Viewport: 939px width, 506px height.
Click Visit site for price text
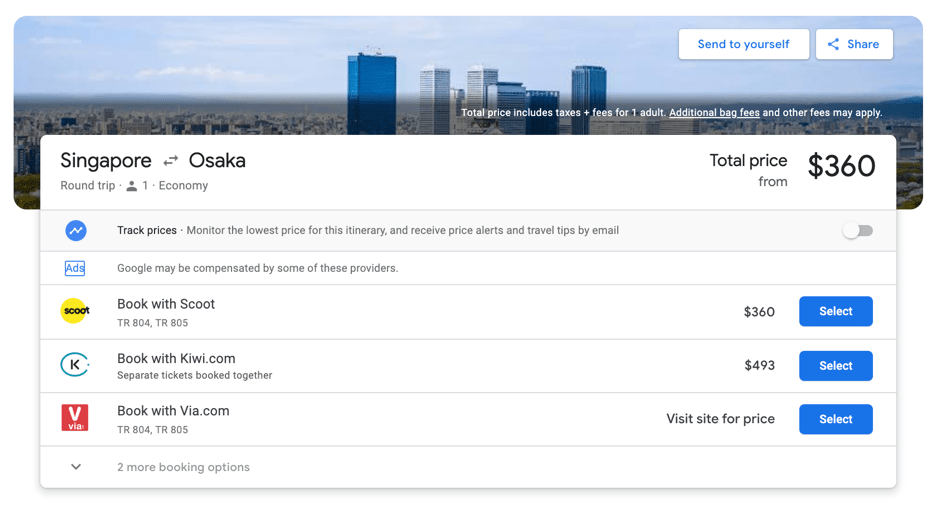[x=720, y=419]
